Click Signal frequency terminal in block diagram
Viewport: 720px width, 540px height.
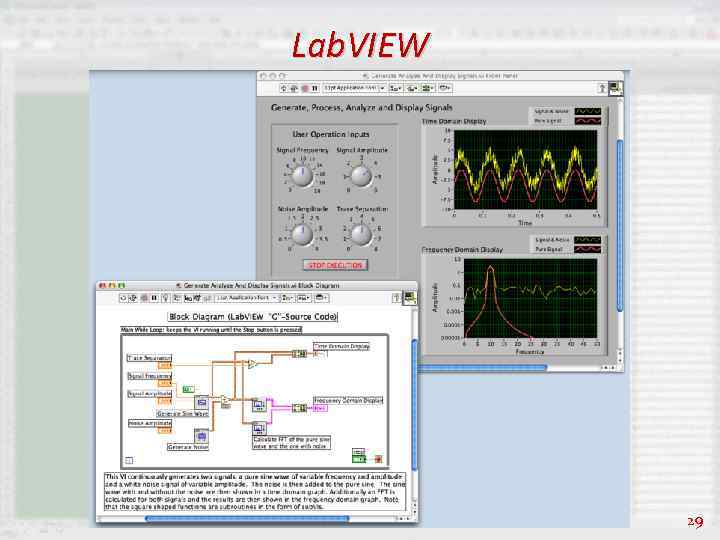point(165,383)
